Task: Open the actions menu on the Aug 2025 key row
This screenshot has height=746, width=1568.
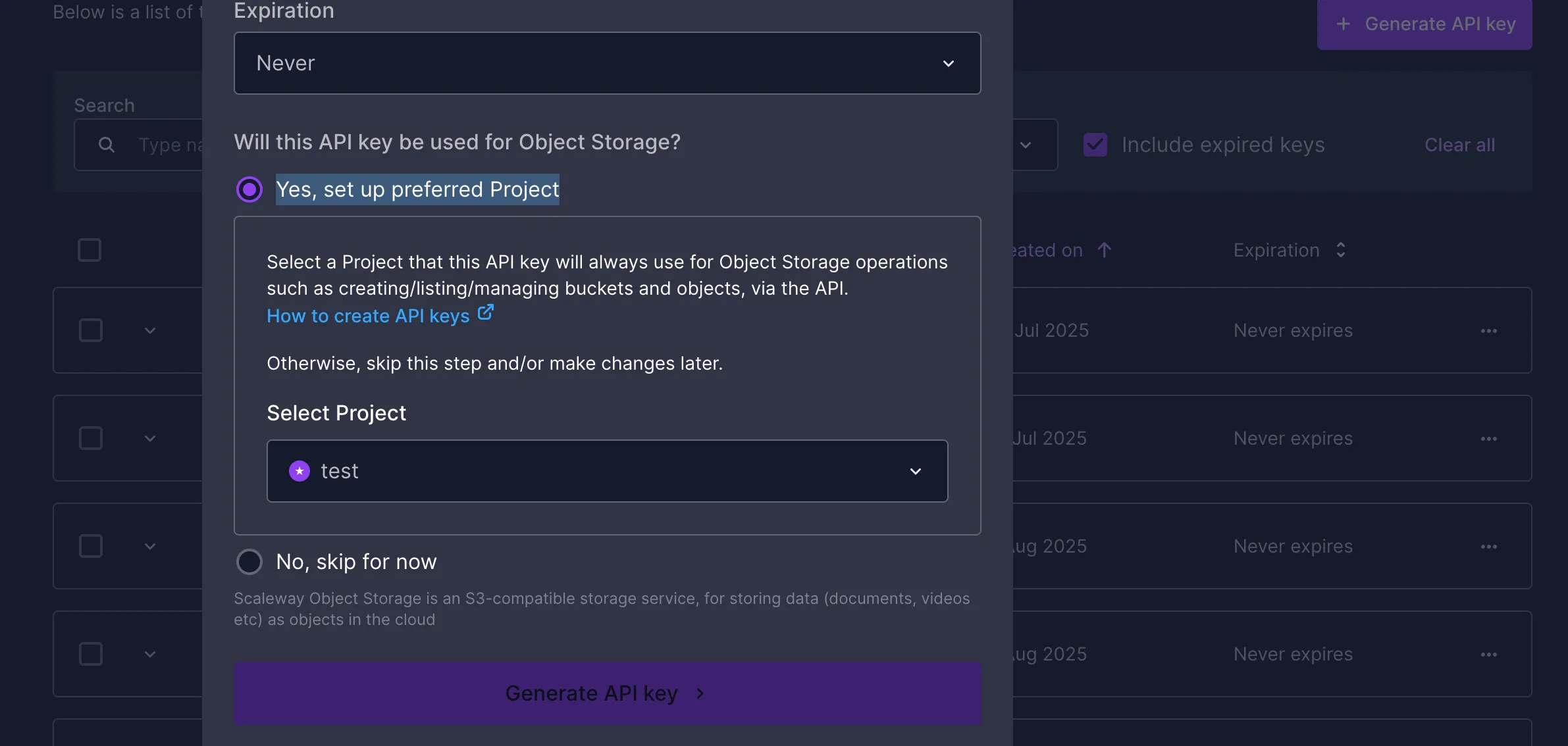Action: (1490, 546)
